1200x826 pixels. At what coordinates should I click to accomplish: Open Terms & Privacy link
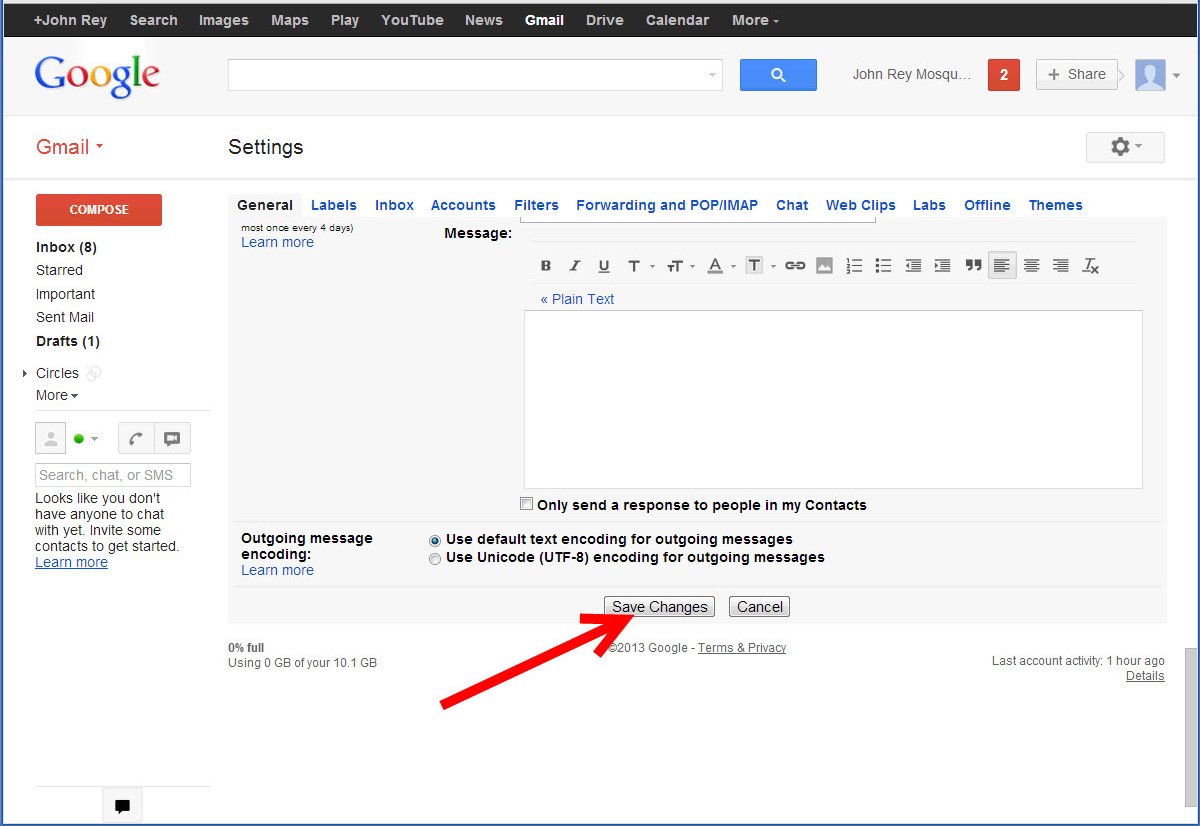[742, 648]
